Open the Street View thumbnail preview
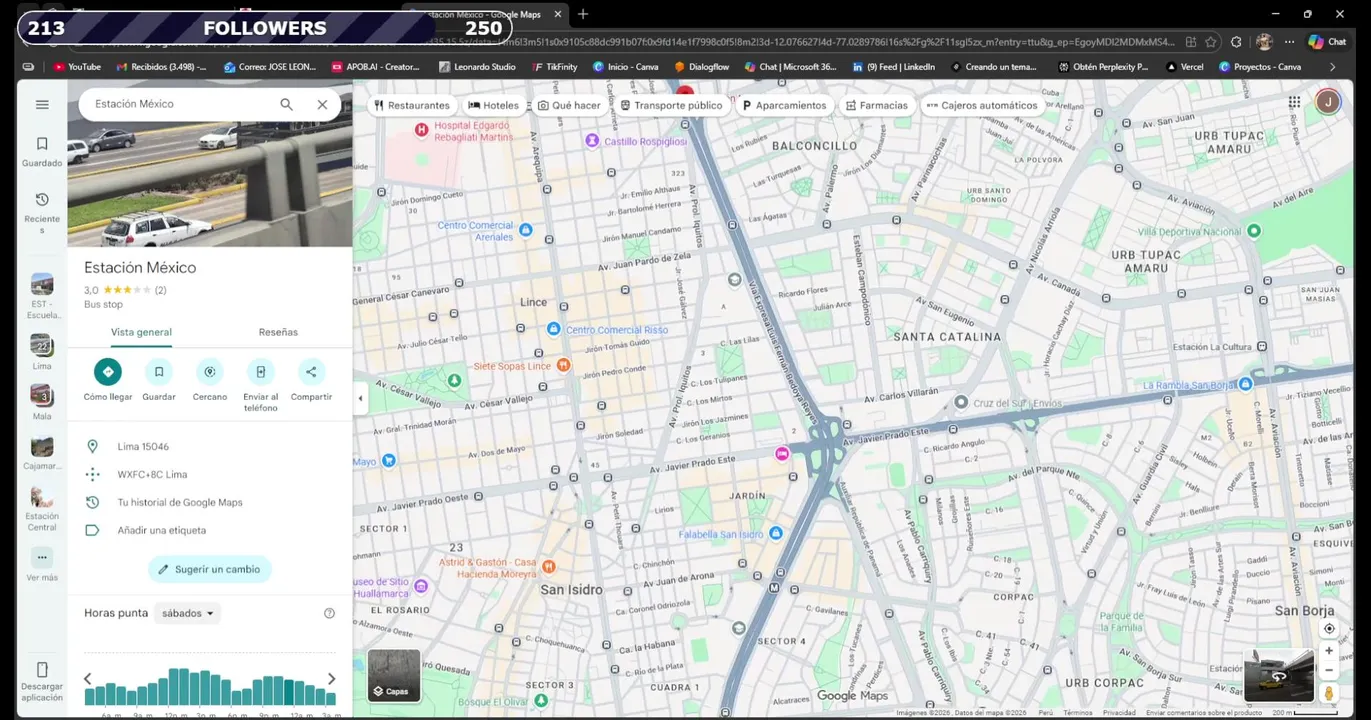This screenshot has height=720, width=1371. 1279,676
